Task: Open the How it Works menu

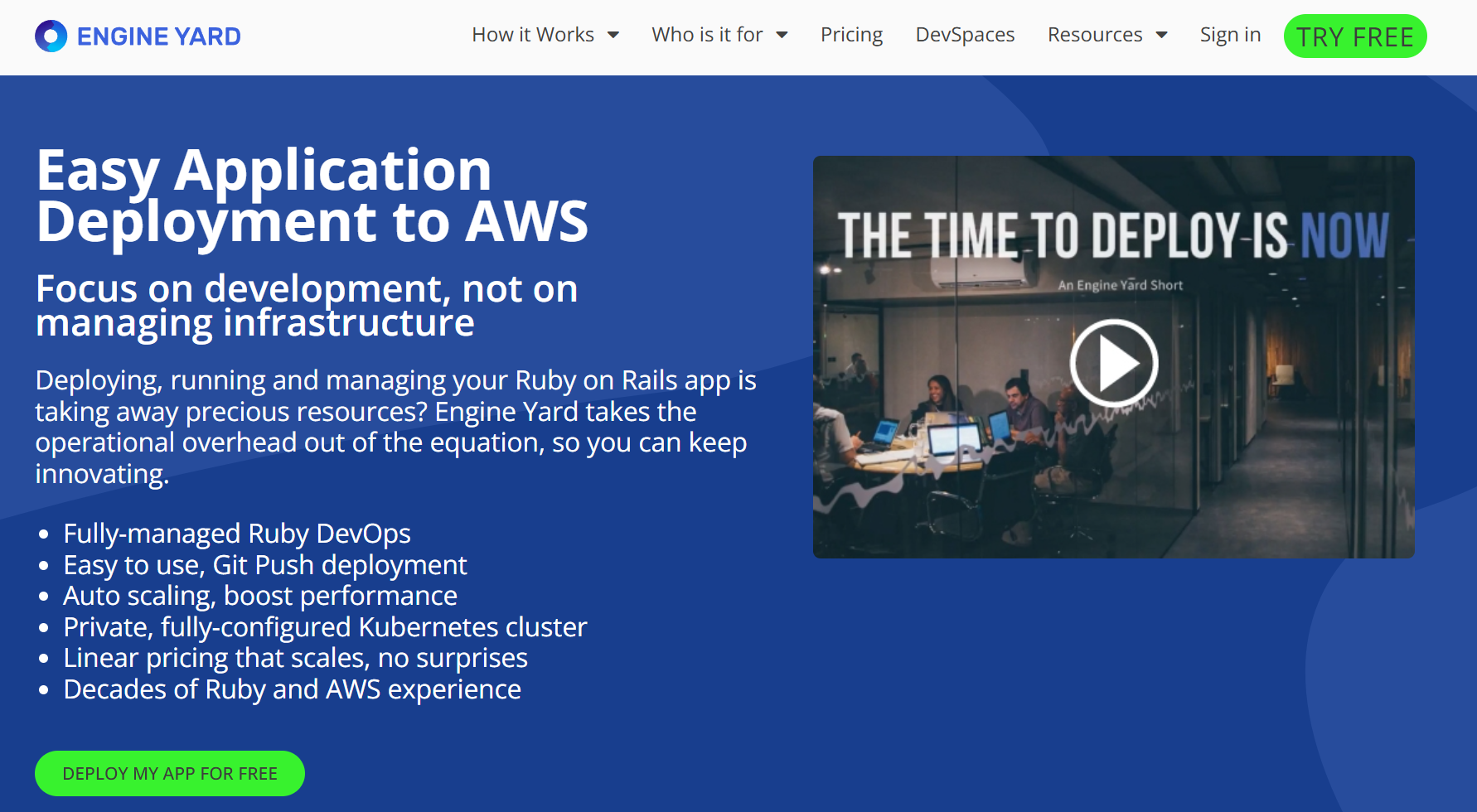Action: coord(533,35)
